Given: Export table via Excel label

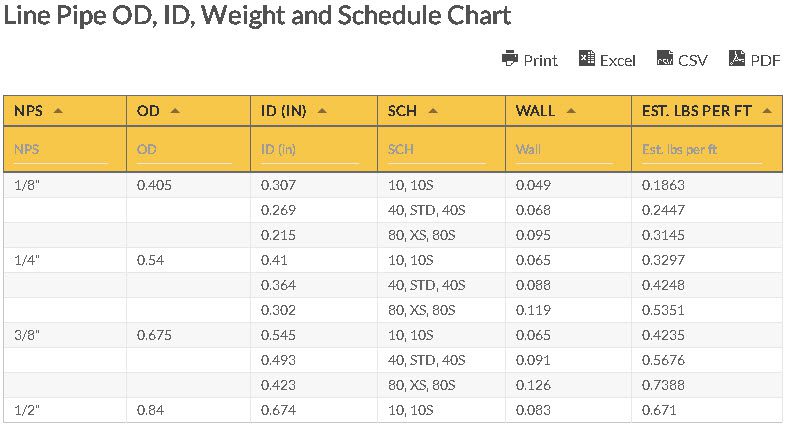Looking at the screenshot, I should (x=617, y=60).
